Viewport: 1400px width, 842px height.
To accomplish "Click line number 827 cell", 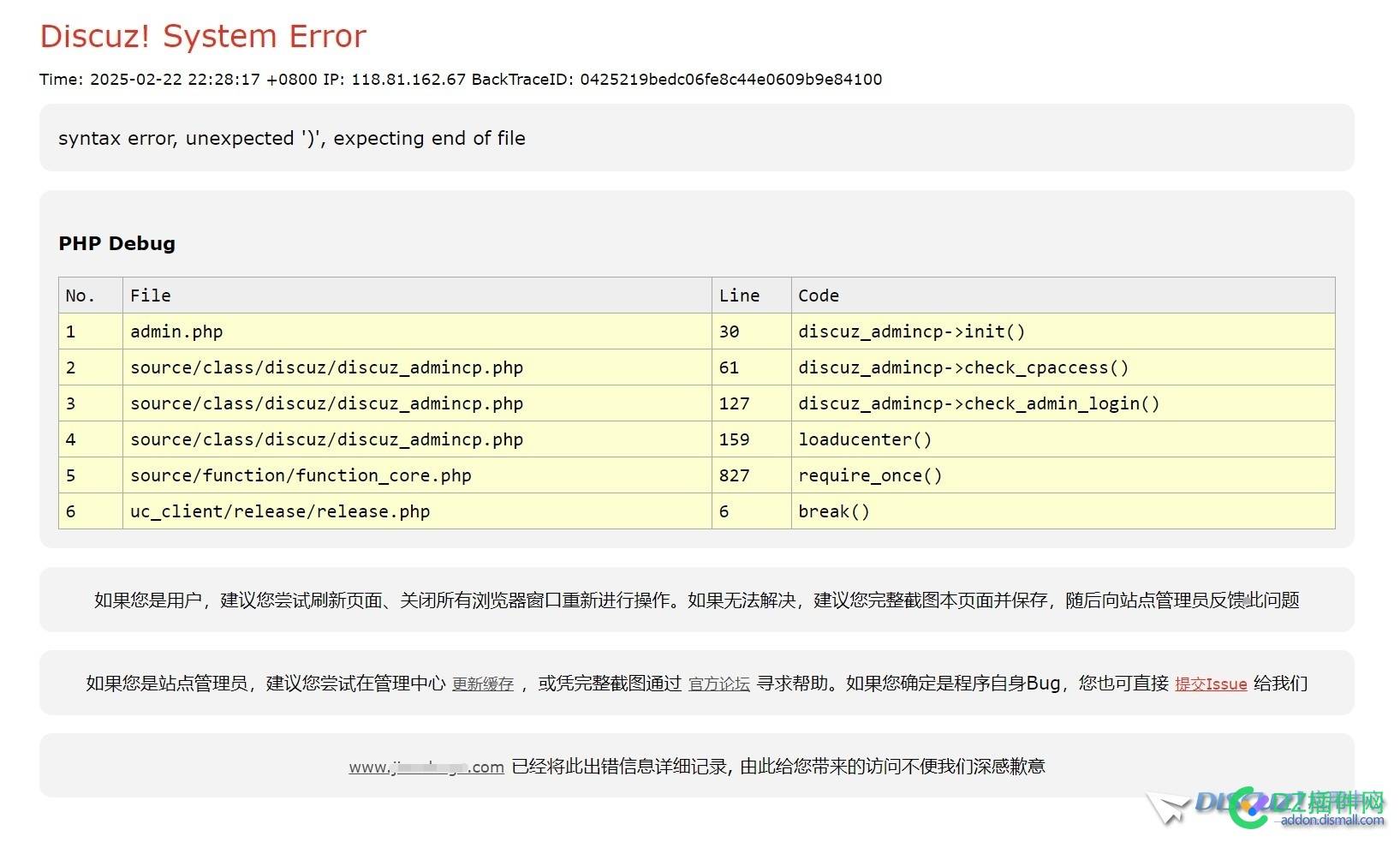I will (752, 475).
